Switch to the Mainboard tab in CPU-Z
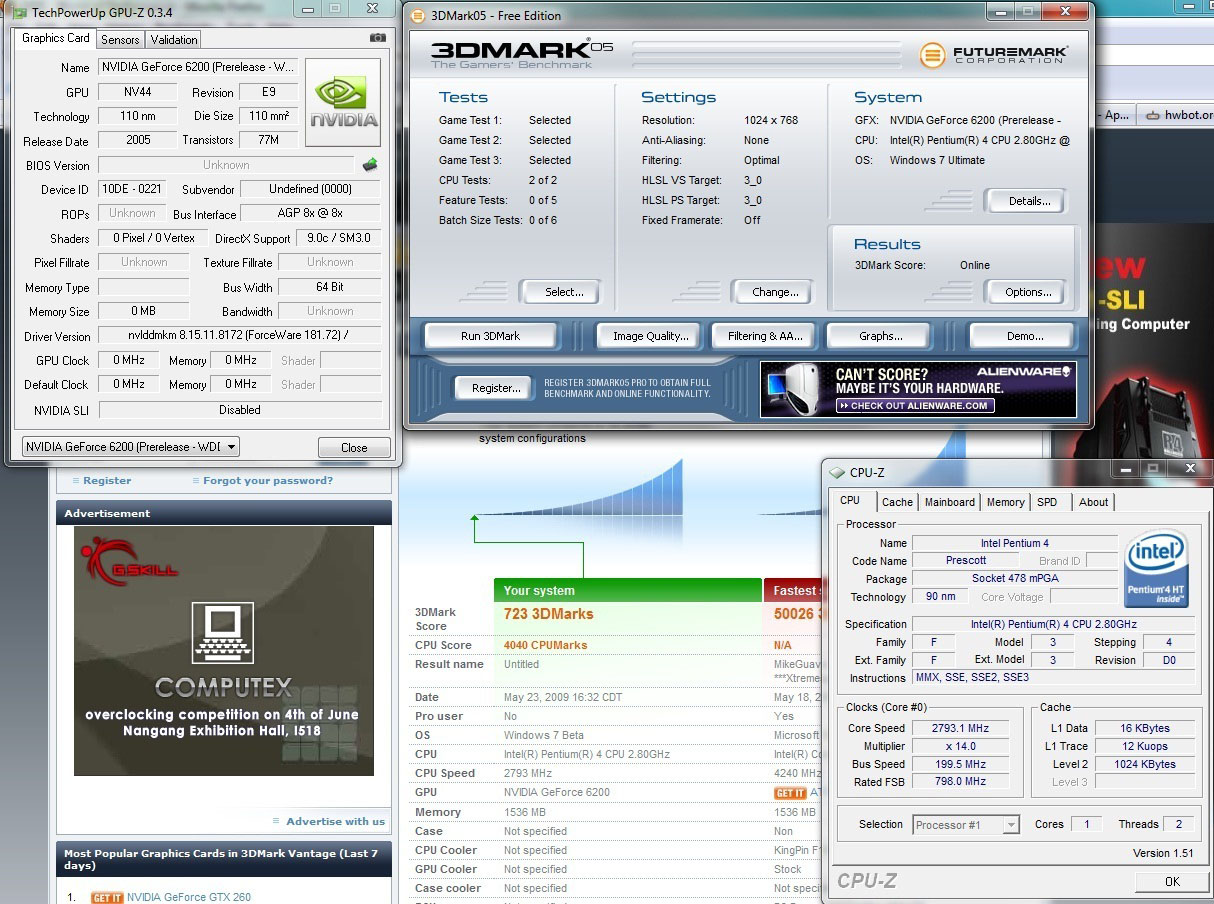This screenshot has width=1214, height=904. coord(949,502)
